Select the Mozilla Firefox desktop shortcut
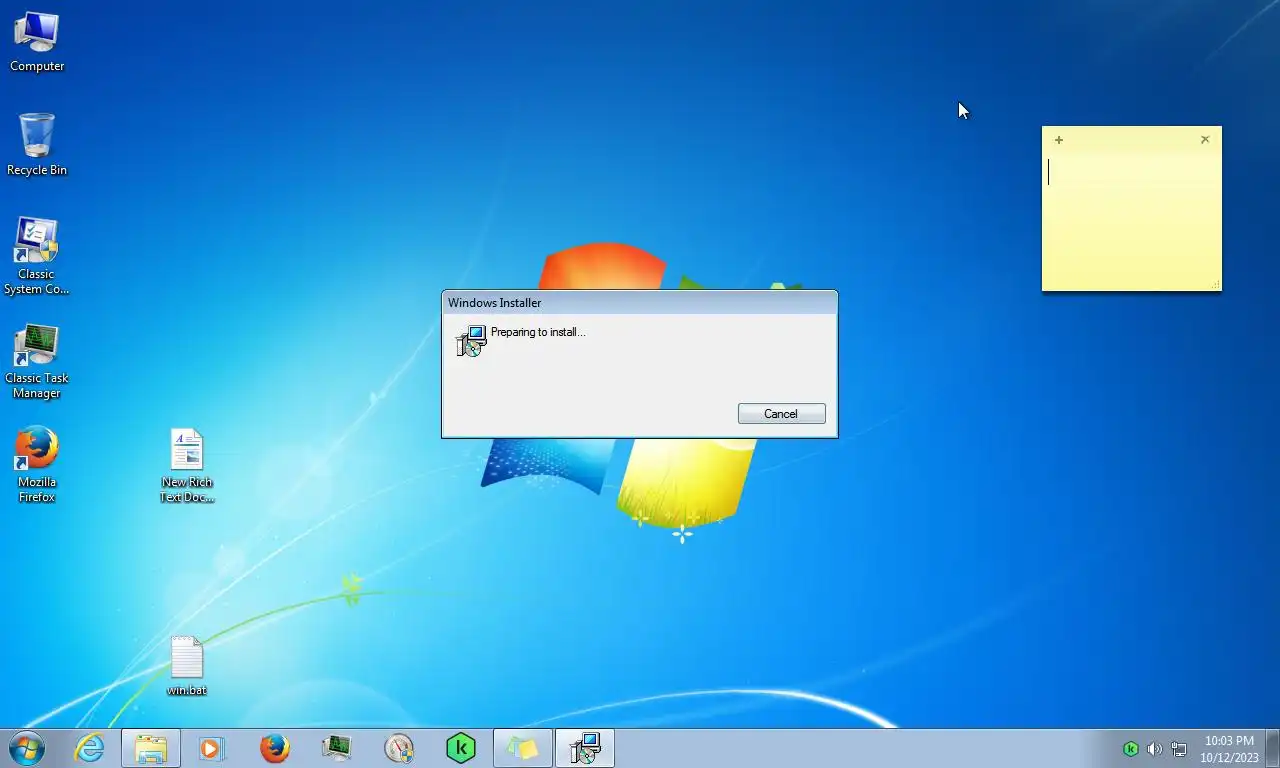This screenshot has height=768, width=1280. tap(37, 464)
